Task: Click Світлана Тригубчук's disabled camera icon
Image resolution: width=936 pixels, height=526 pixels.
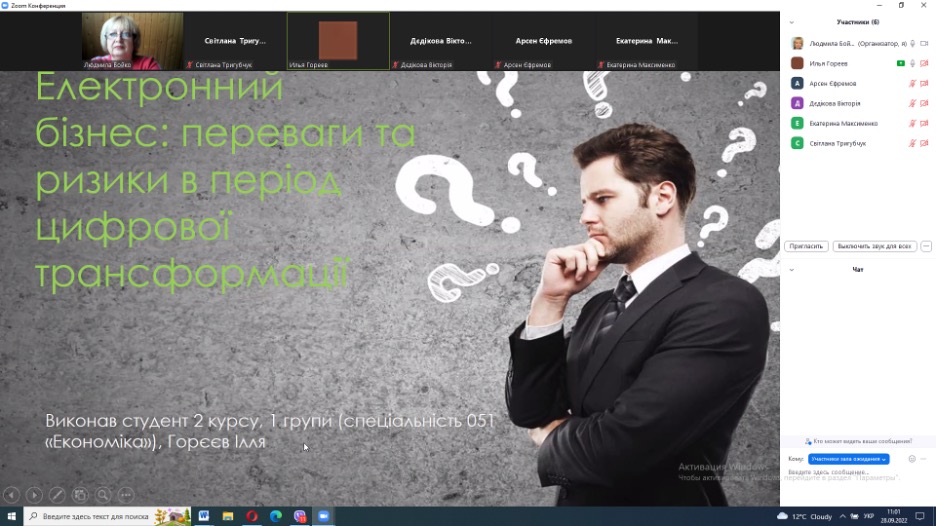Action: [924, 143]
